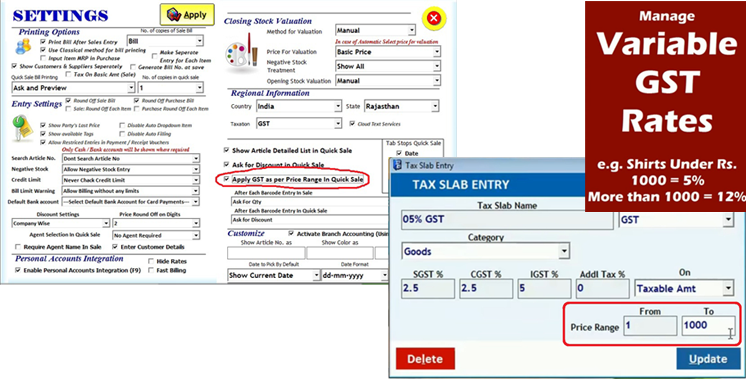Open Negative Stock Treatment dropdown Show All
The width and height of the screenshot is (746, 379).
coord(388,67)
